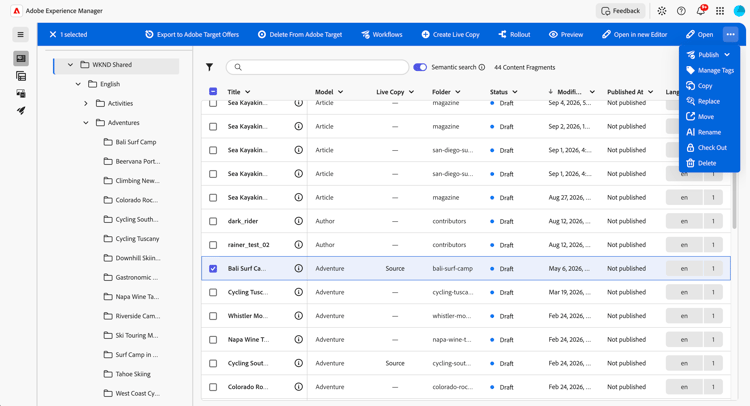Select the Tahoe Skiing folder
This screenshot has height=406, width=750.
127,374
